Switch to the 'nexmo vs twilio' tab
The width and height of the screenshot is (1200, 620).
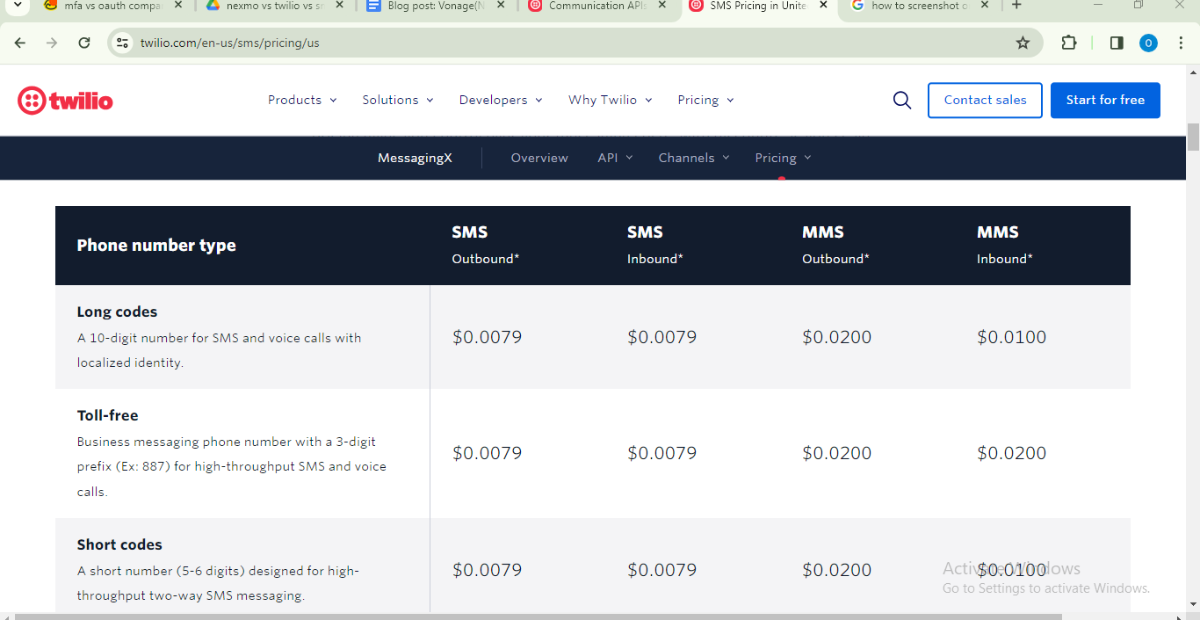tap(273, 5)
